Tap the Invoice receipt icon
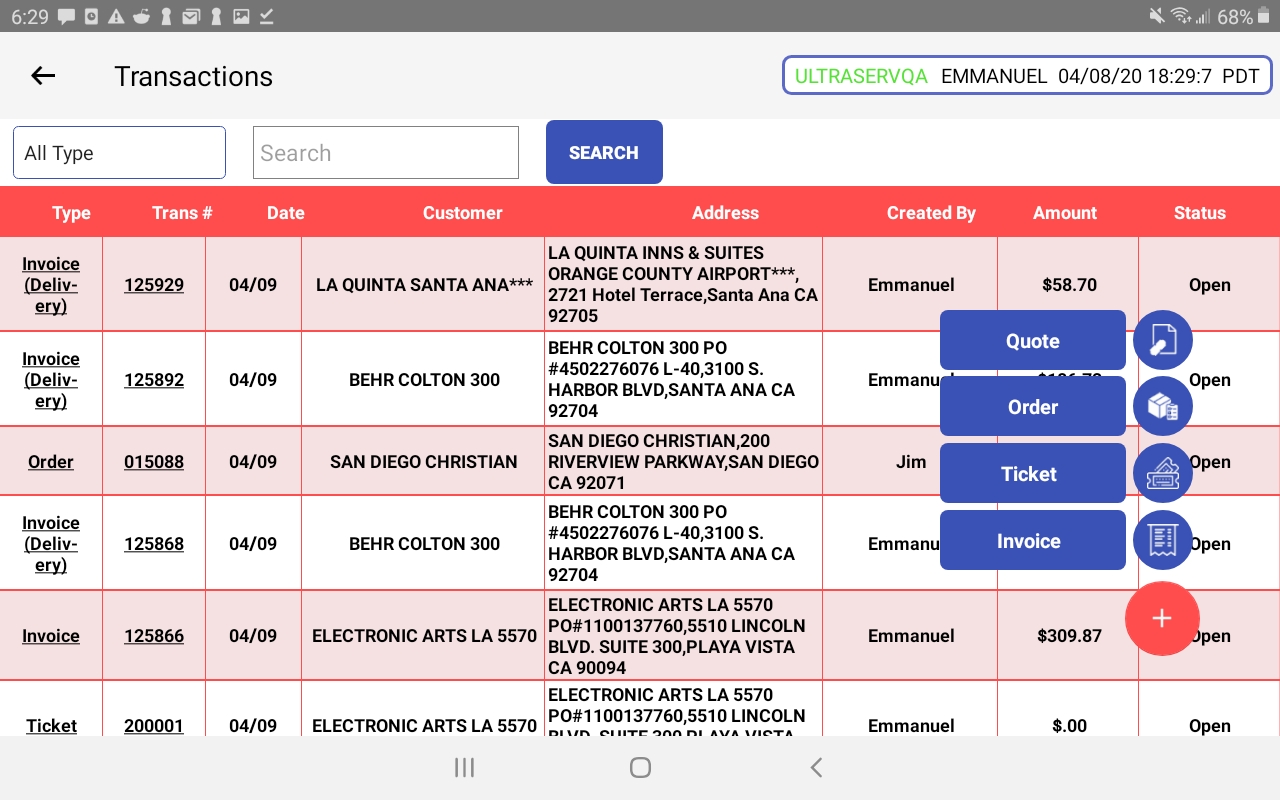The width and height of the screenshot is (1280, 800). pyautogui.click(x=1162, y=540)
